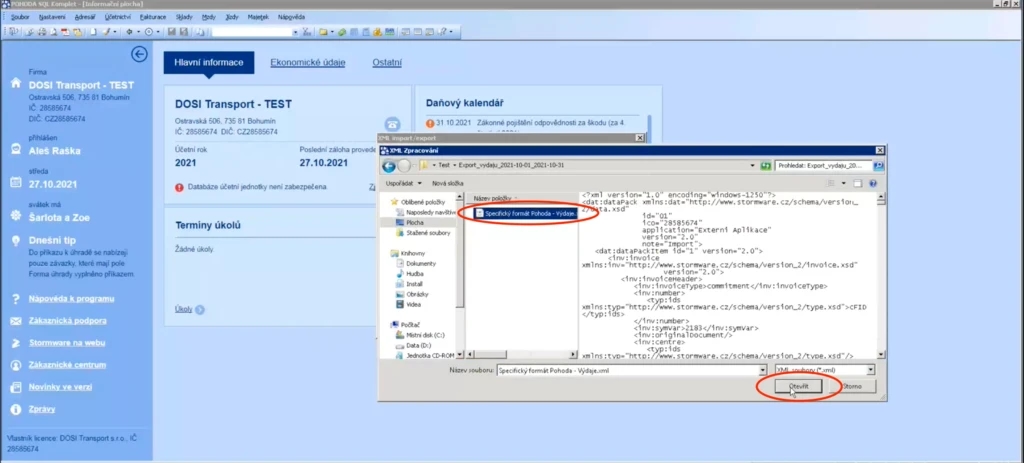The width and height of the screenshot is (1024, 463).
Task: Click the Název položky column header
Action: pos(494,198)
